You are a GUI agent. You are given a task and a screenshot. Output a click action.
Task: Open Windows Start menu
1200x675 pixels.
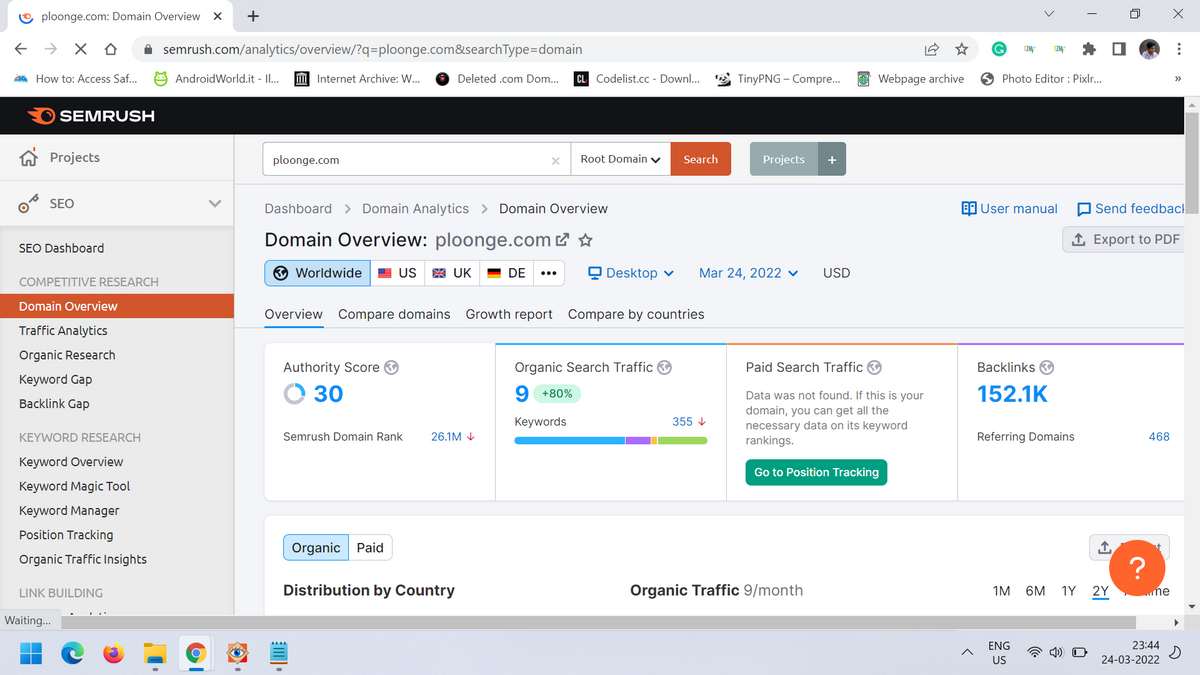(31, 653)
